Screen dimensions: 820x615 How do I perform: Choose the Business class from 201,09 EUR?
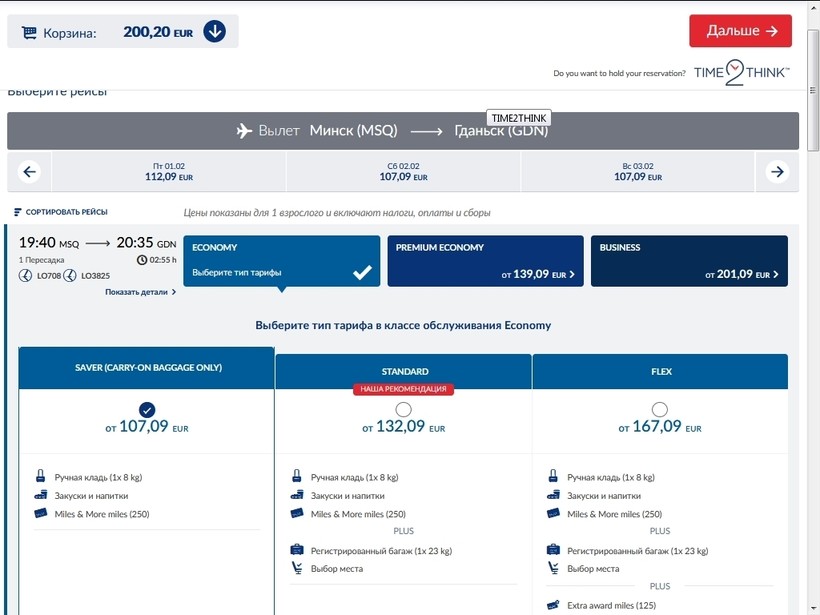click(x=689, y=261)
